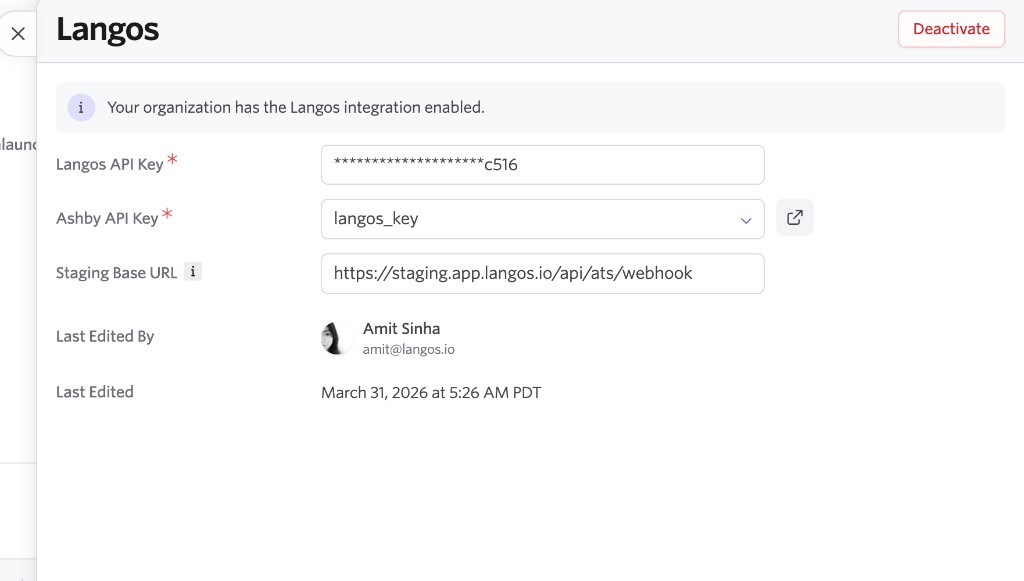Screen dimensions: 1024x581
Task: Click the Langos API Key label
Action: pos(109,165)
